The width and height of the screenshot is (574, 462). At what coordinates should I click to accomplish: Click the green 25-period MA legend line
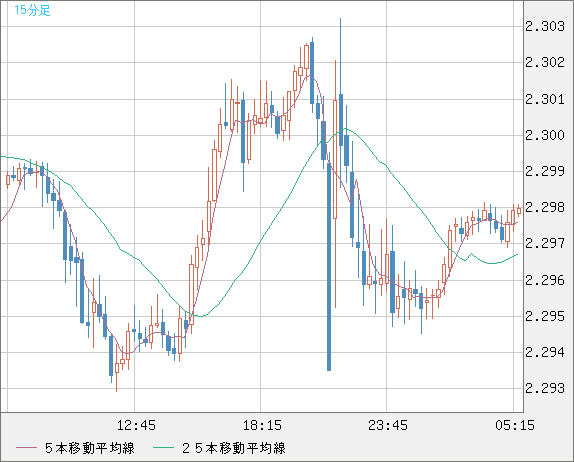[x=163, y=448]
